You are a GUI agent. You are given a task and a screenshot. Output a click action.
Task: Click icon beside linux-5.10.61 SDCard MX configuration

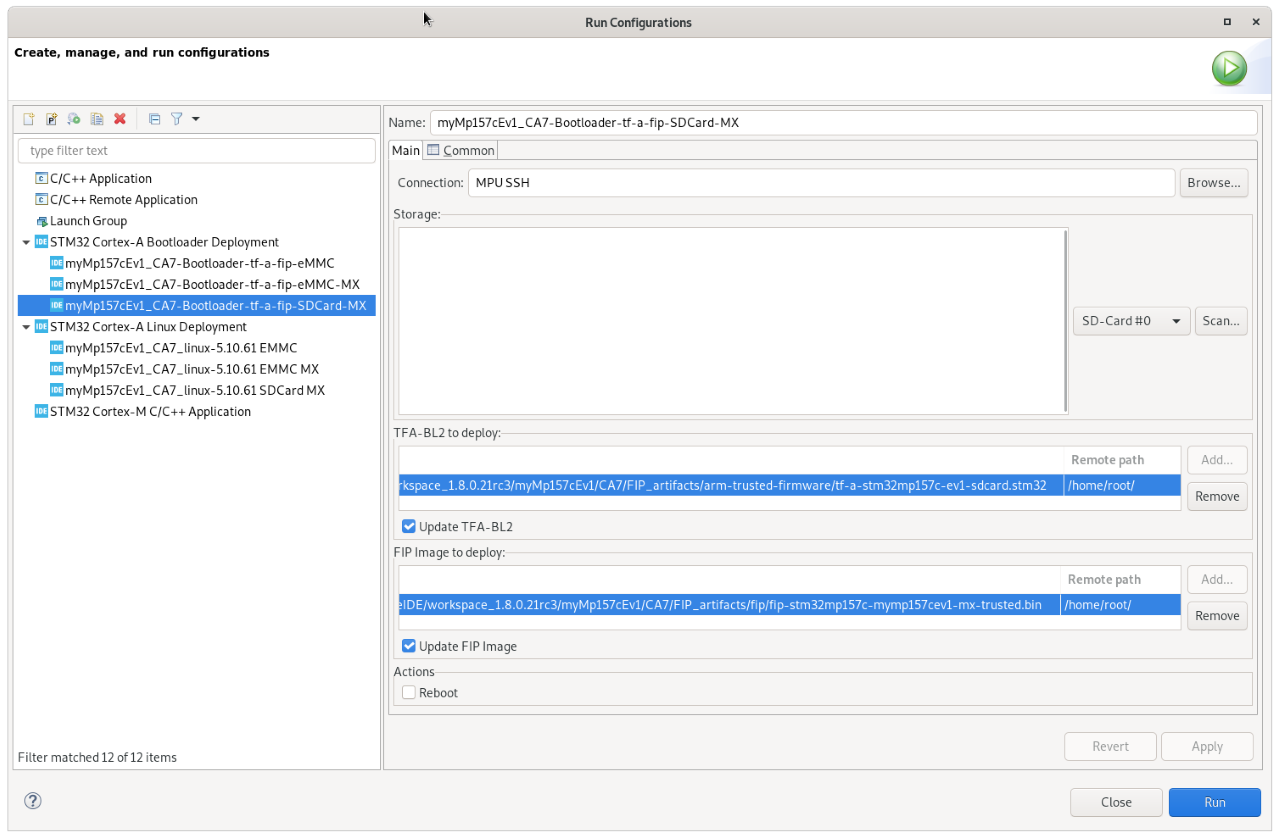pyautogui.click(x=56, y=390)
